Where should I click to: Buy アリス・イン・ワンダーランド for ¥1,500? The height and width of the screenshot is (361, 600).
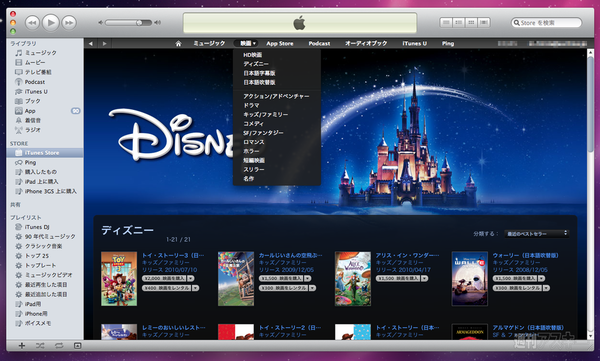coord(398,278)
